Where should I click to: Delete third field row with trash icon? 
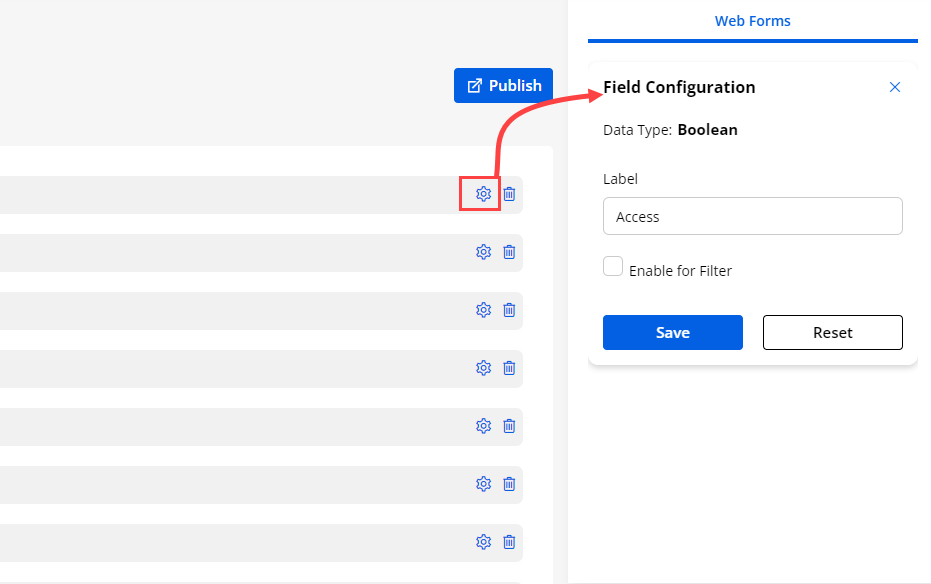tap(509, 310)
